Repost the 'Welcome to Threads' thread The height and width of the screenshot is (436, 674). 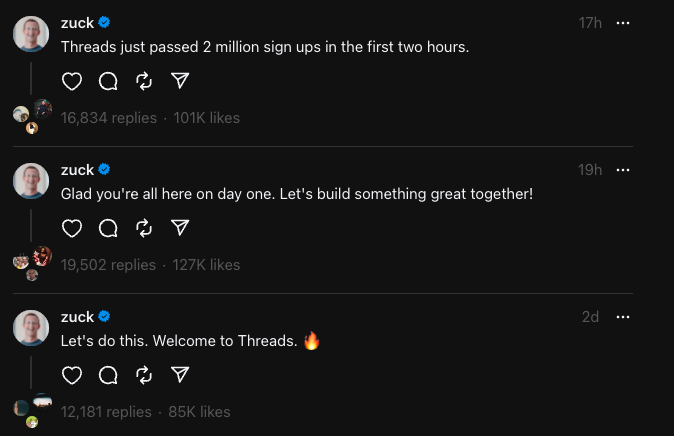(x=144, y=375)
